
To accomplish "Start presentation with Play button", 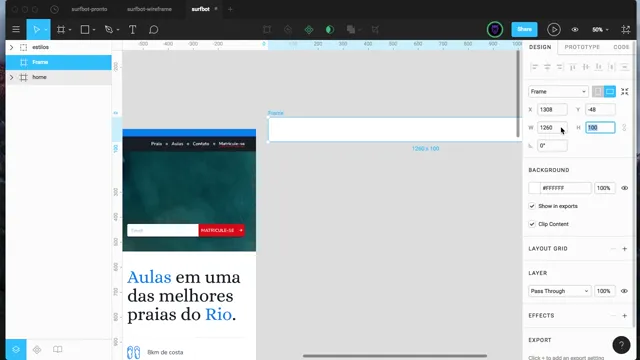I will click(x=553, y=29).
